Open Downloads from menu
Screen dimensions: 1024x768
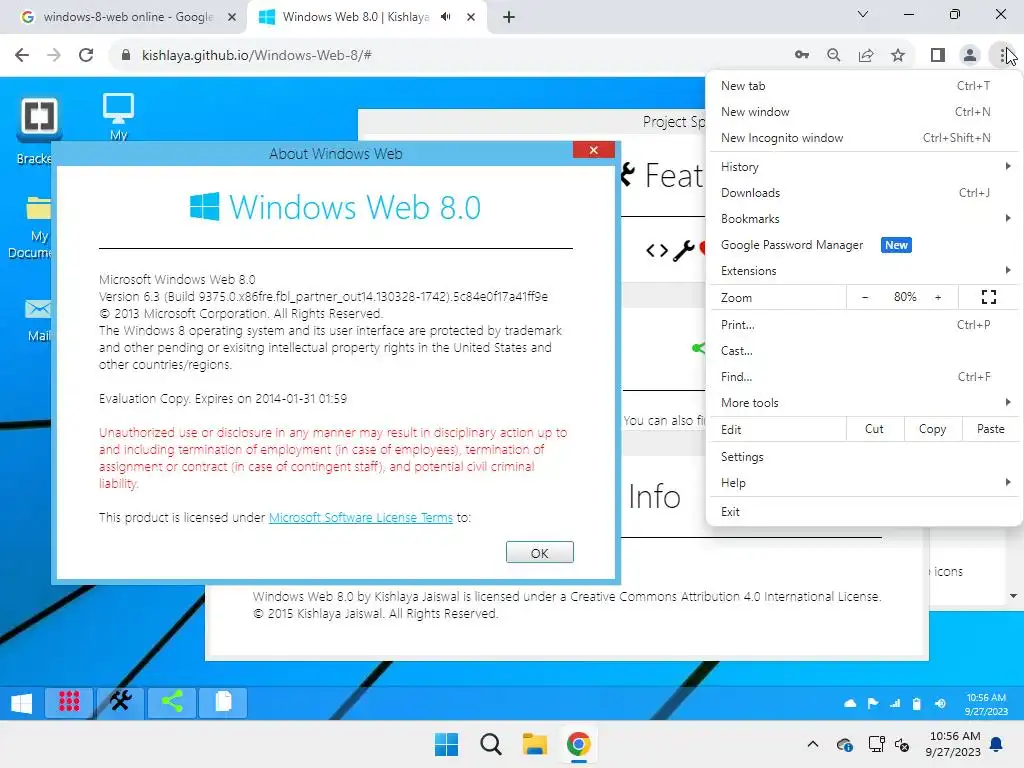click(864, 193)
